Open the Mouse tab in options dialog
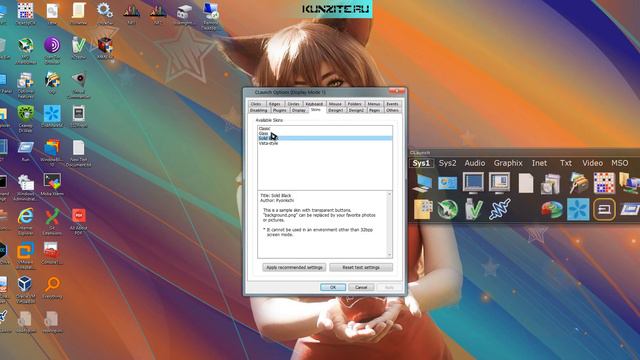 click(x=335, y=104)
